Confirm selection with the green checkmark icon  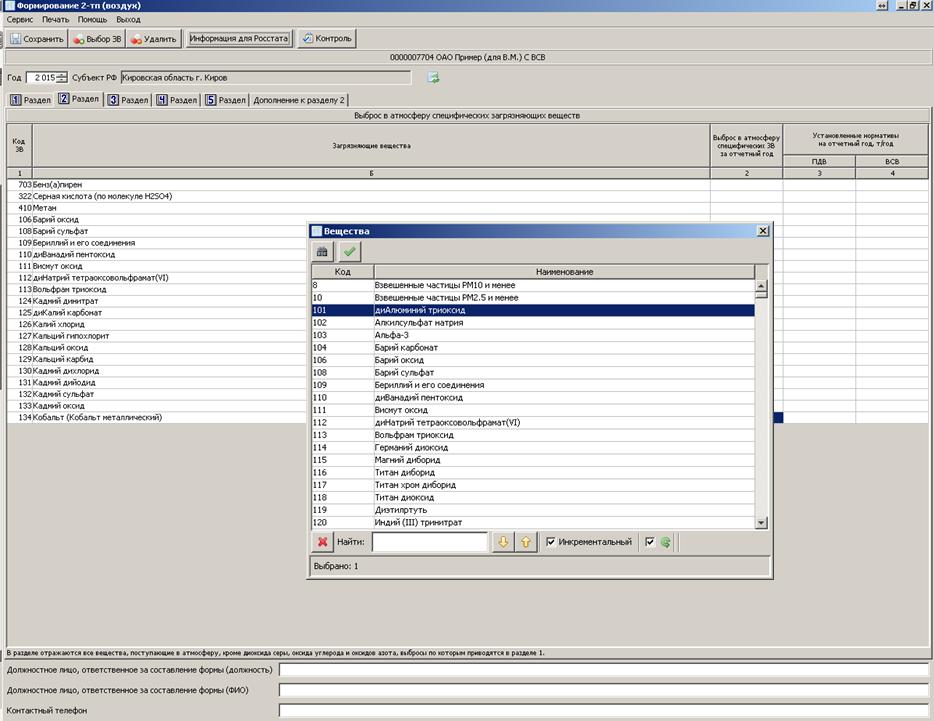click(x=349, y=252)
